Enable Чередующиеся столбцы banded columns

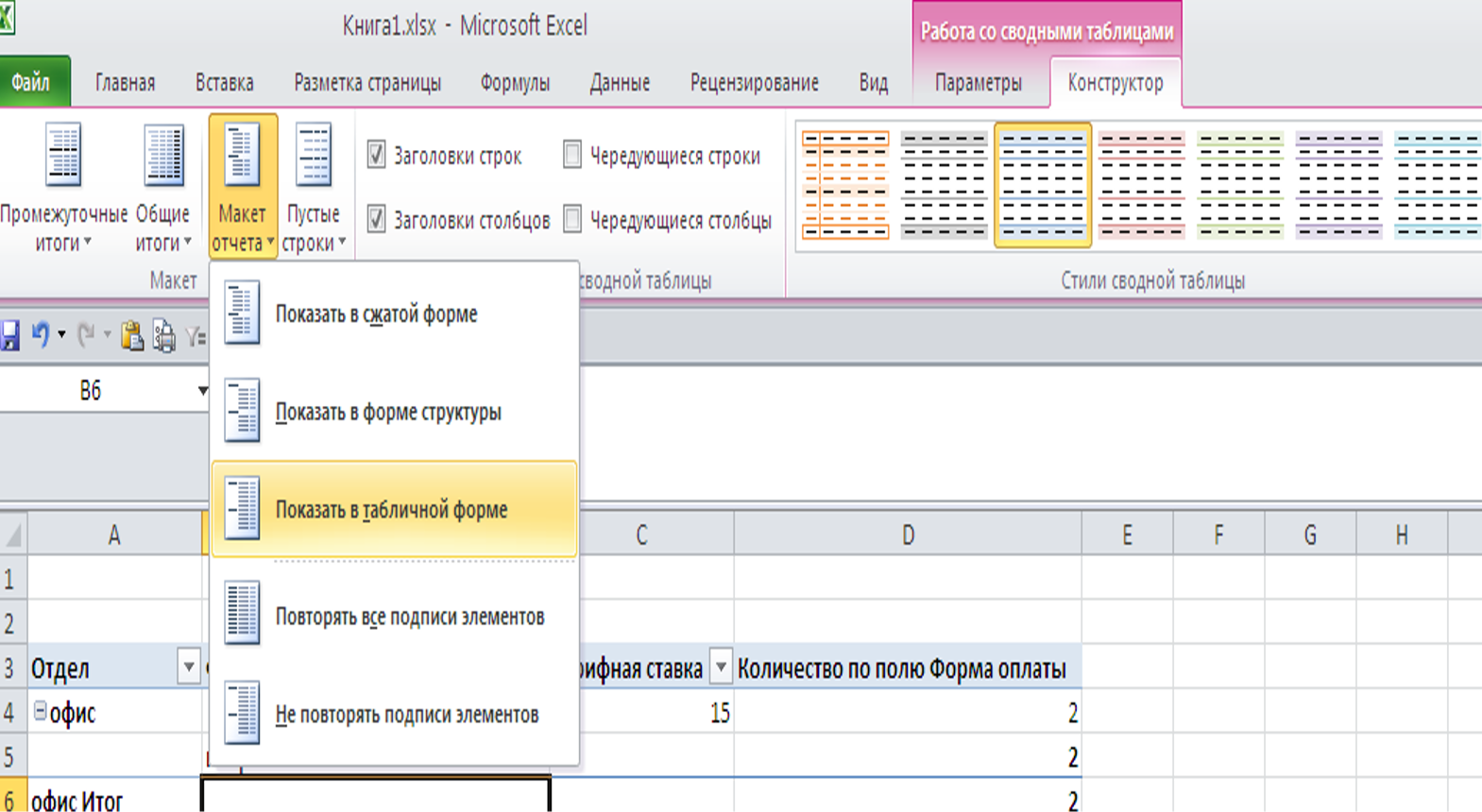pyautogui.click(x=571, y=219)
